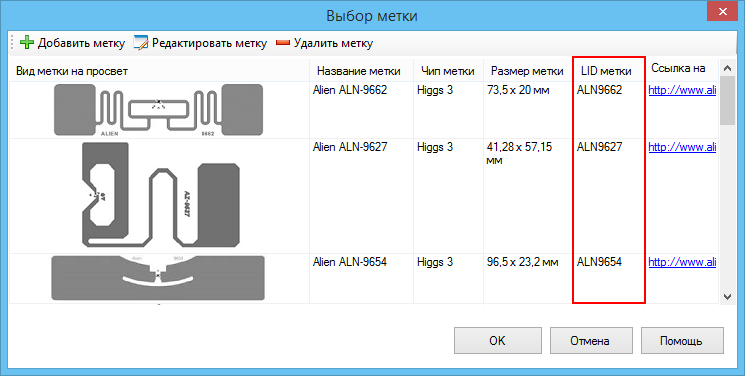The height and width of the screenshot is (376, 745).
Task: Click the scrollbar up arrow
Action: pos(727,68)
